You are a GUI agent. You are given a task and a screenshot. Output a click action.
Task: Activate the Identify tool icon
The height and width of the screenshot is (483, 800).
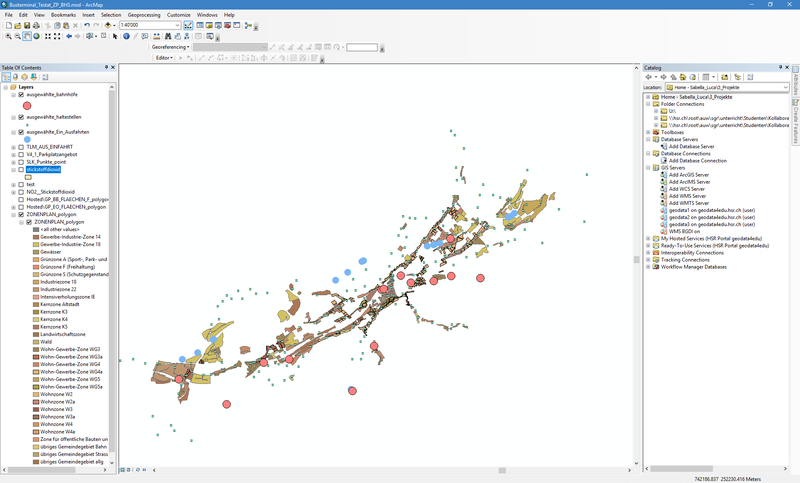[126, 36]
